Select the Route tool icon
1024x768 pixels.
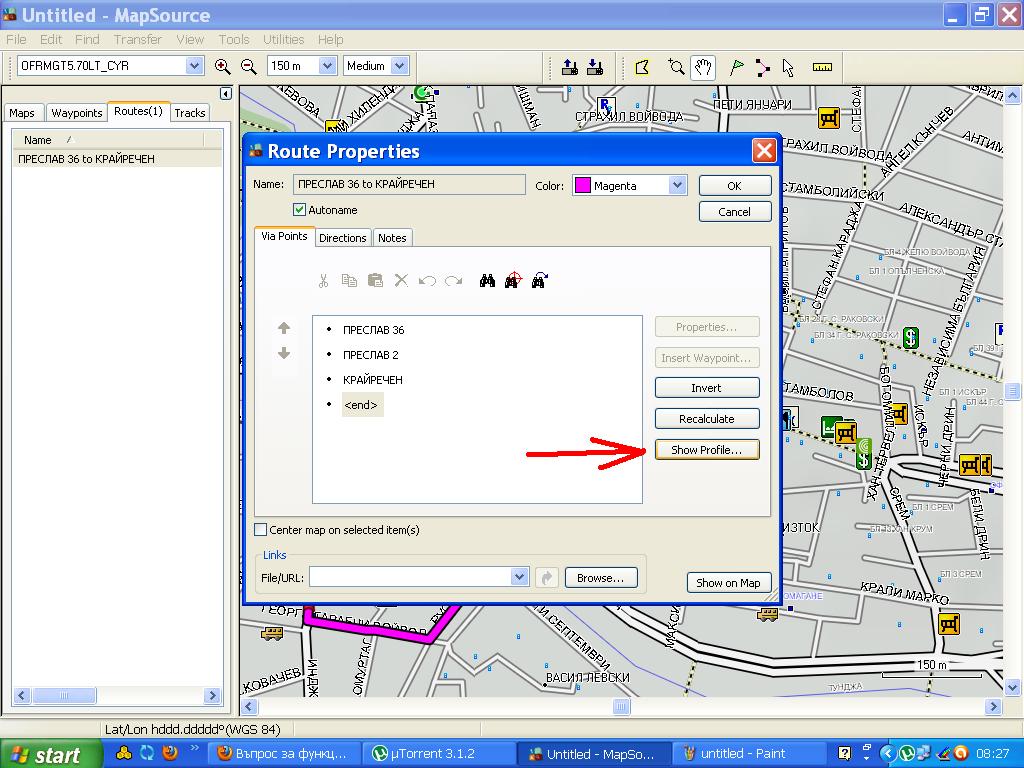pyautogui.click(x=763, y=67)
